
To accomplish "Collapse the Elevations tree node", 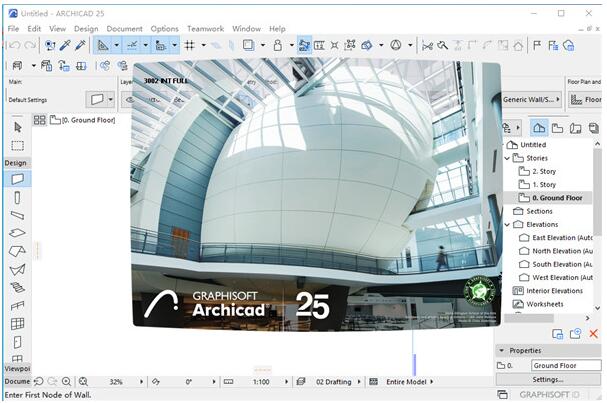I will coord(507,225).
